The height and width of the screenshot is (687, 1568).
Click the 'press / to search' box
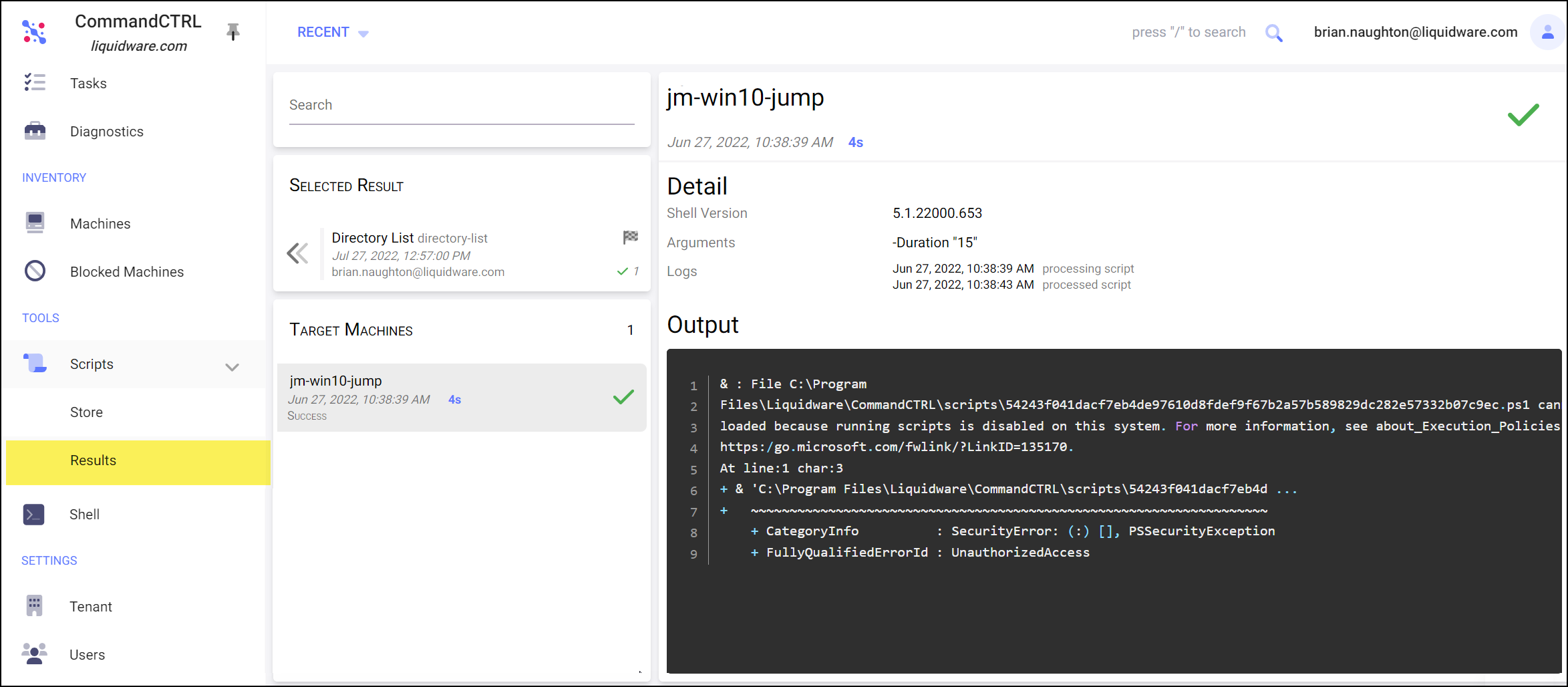1189,32
